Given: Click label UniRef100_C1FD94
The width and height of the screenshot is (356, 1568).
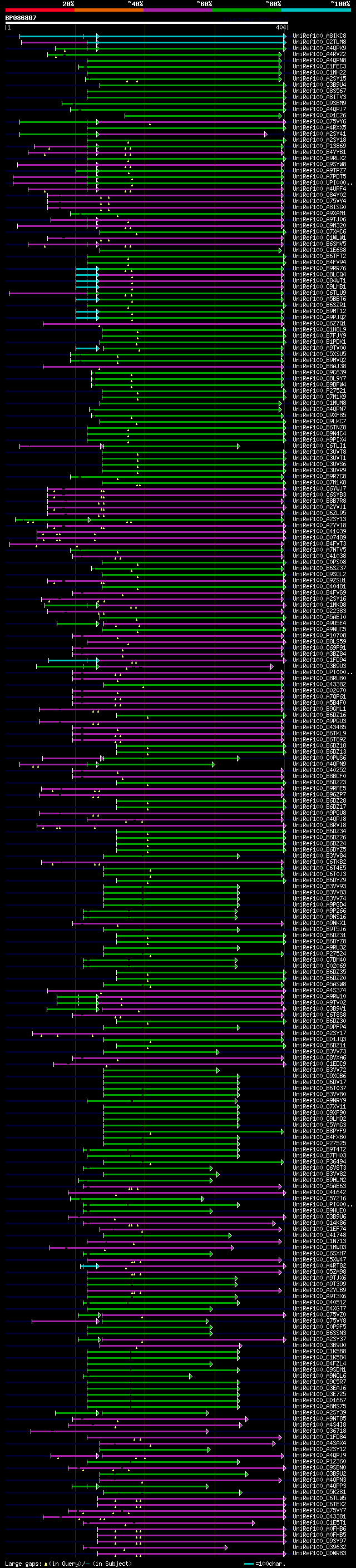Looking at the screenshot, I should [319, 660].
